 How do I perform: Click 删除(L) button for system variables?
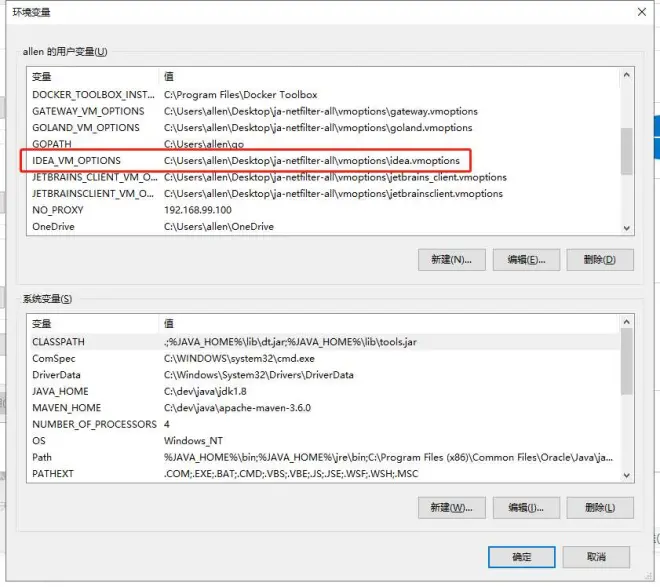click(600, 507)
